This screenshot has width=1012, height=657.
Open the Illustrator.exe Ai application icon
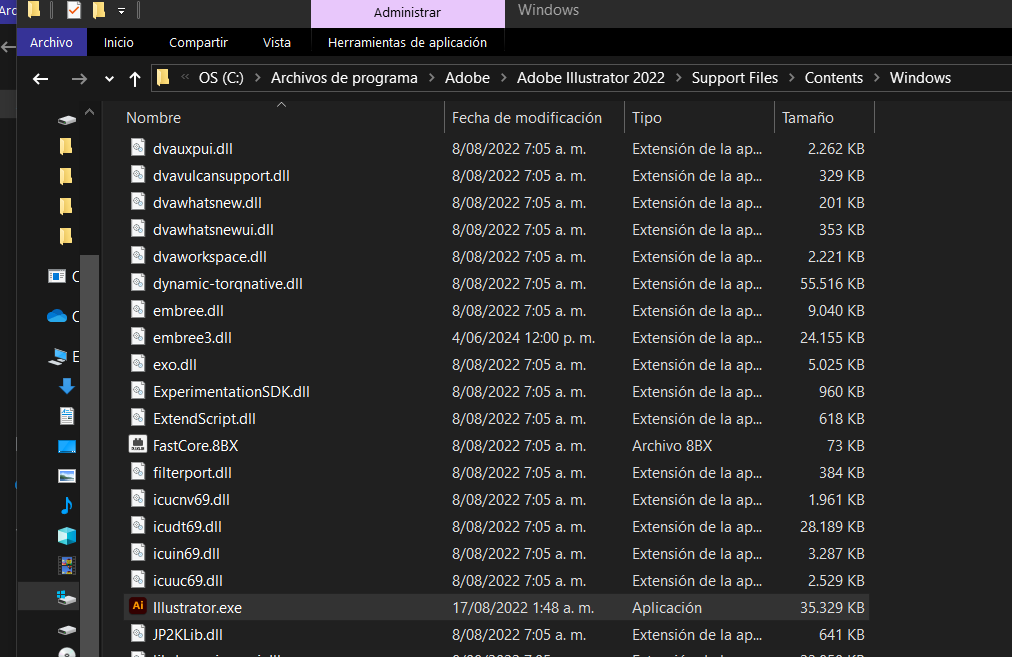(x=137, y=607)
